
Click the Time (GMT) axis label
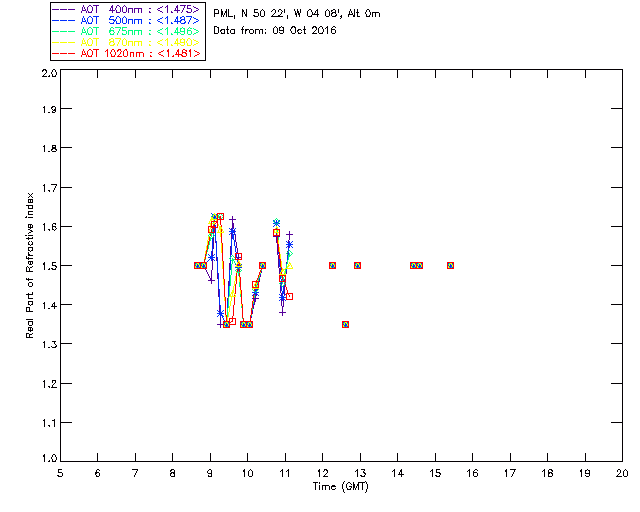(x=340, y=487)
